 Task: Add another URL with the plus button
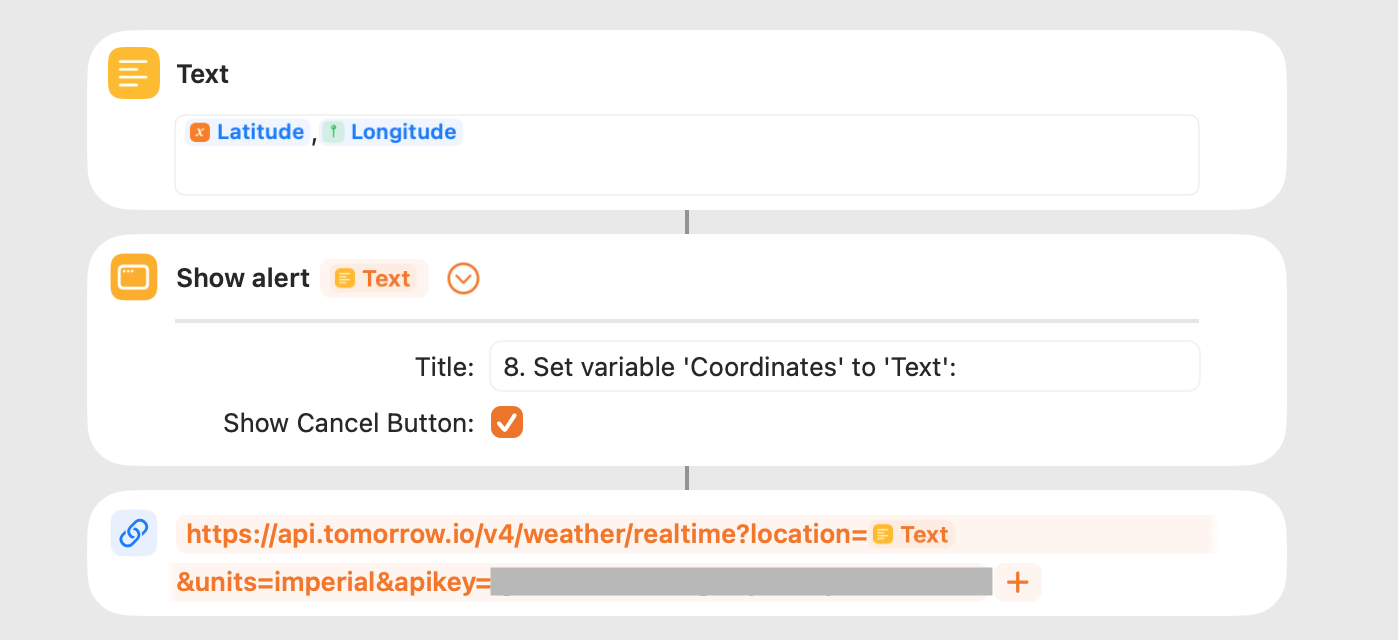1017,582
